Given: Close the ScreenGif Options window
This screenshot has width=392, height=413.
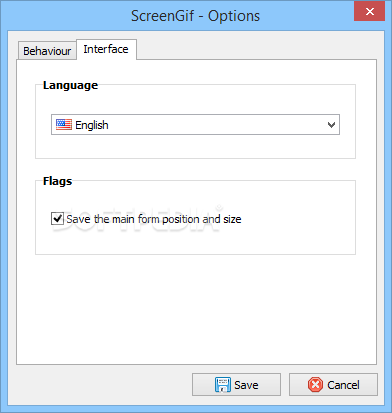Looking at the screenshot, I should (369, 12).
